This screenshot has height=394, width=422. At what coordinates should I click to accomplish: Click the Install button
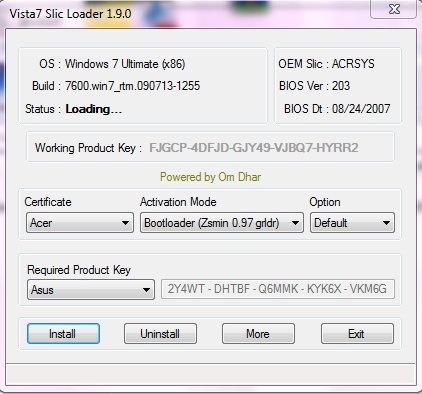63,333
